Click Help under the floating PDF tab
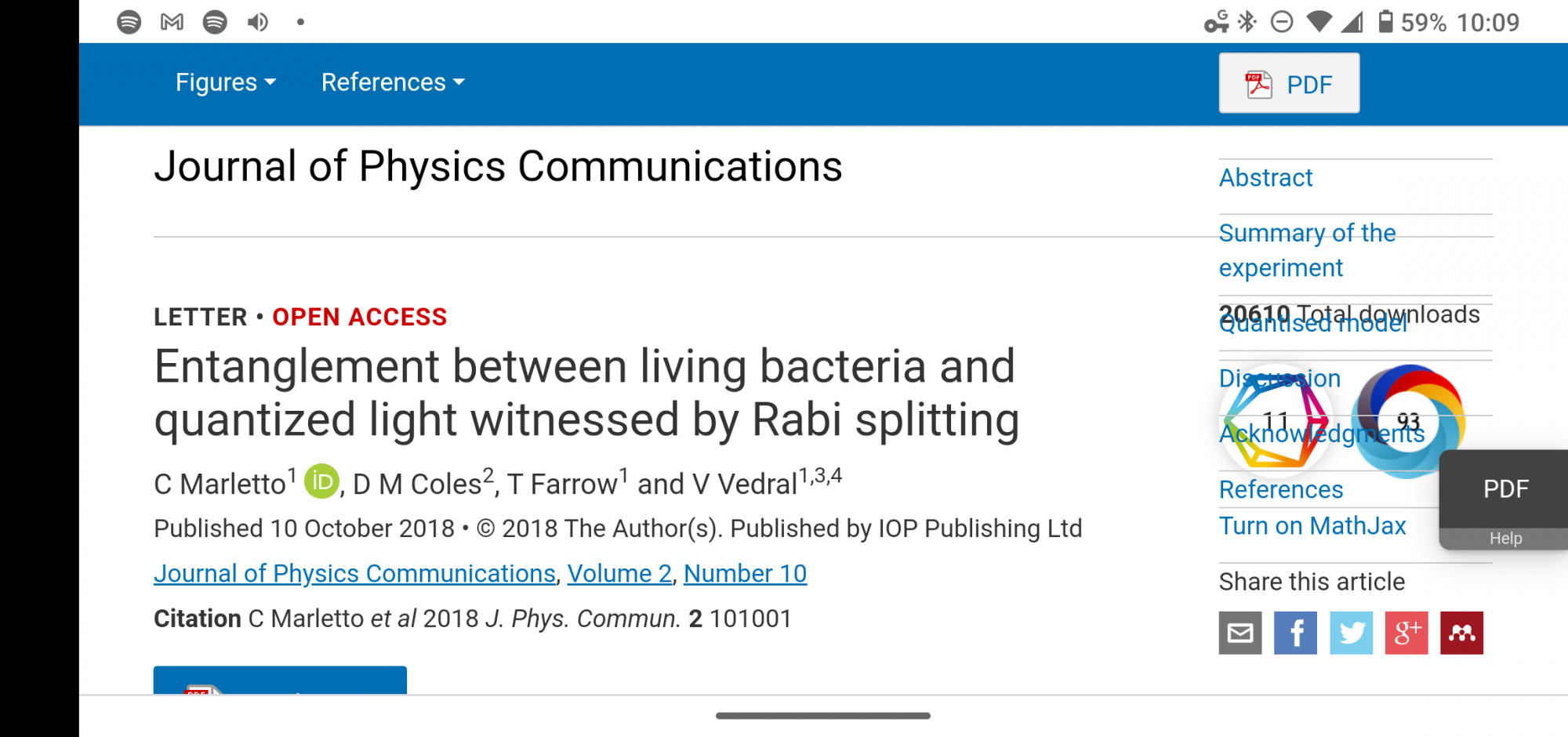 point(1505,539)
